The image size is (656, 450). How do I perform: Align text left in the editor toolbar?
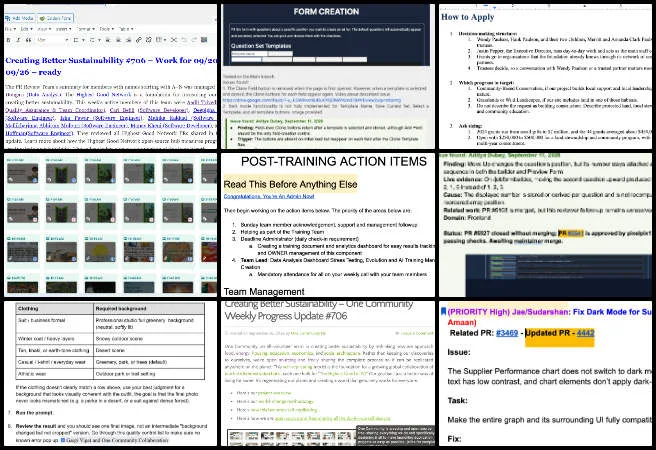click(108, 40)
